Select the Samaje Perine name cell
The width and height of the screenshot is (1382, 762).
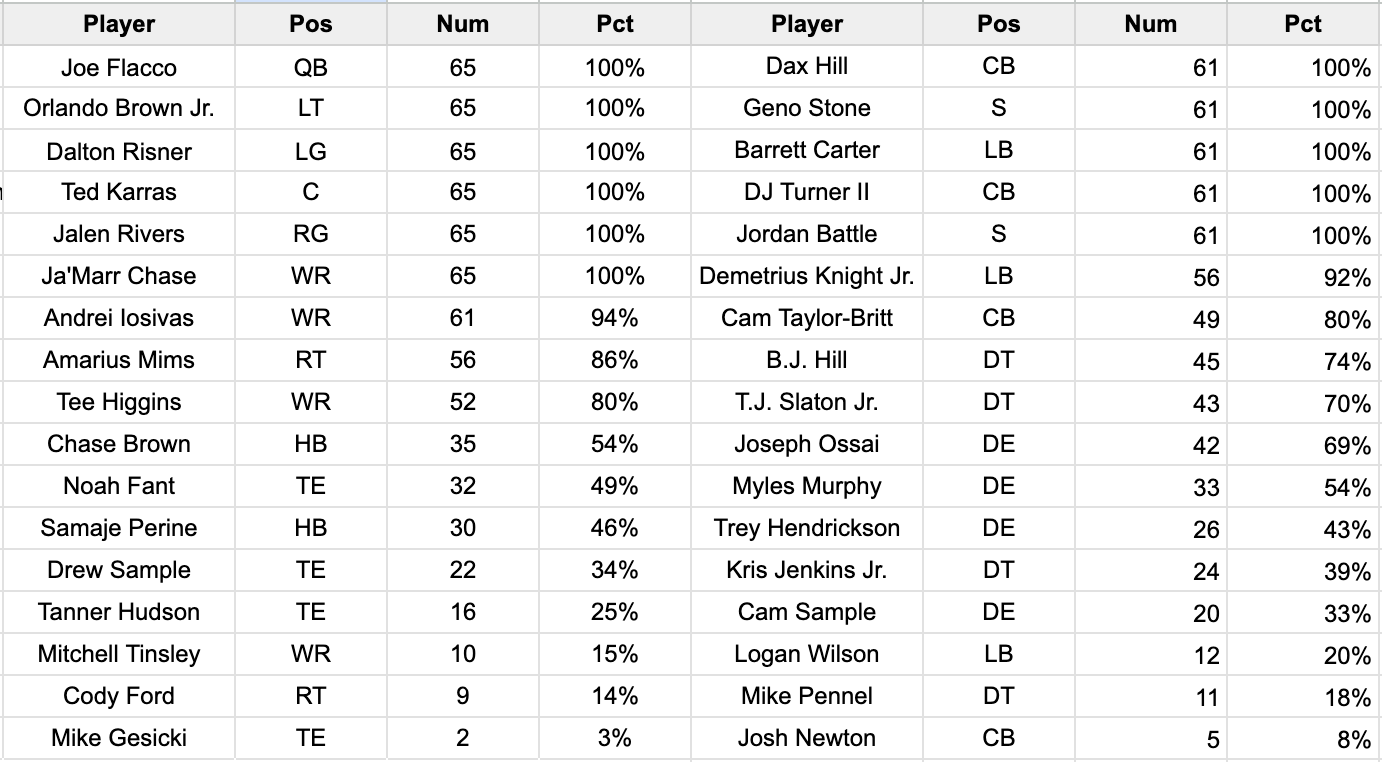coord(118,528)
